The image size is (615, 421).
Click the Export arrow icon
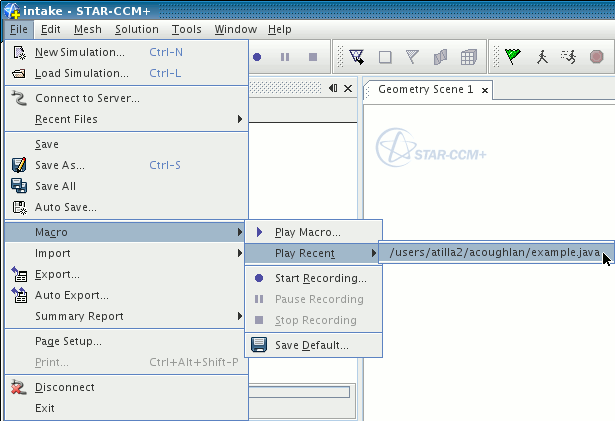click(x=19, y=274)
